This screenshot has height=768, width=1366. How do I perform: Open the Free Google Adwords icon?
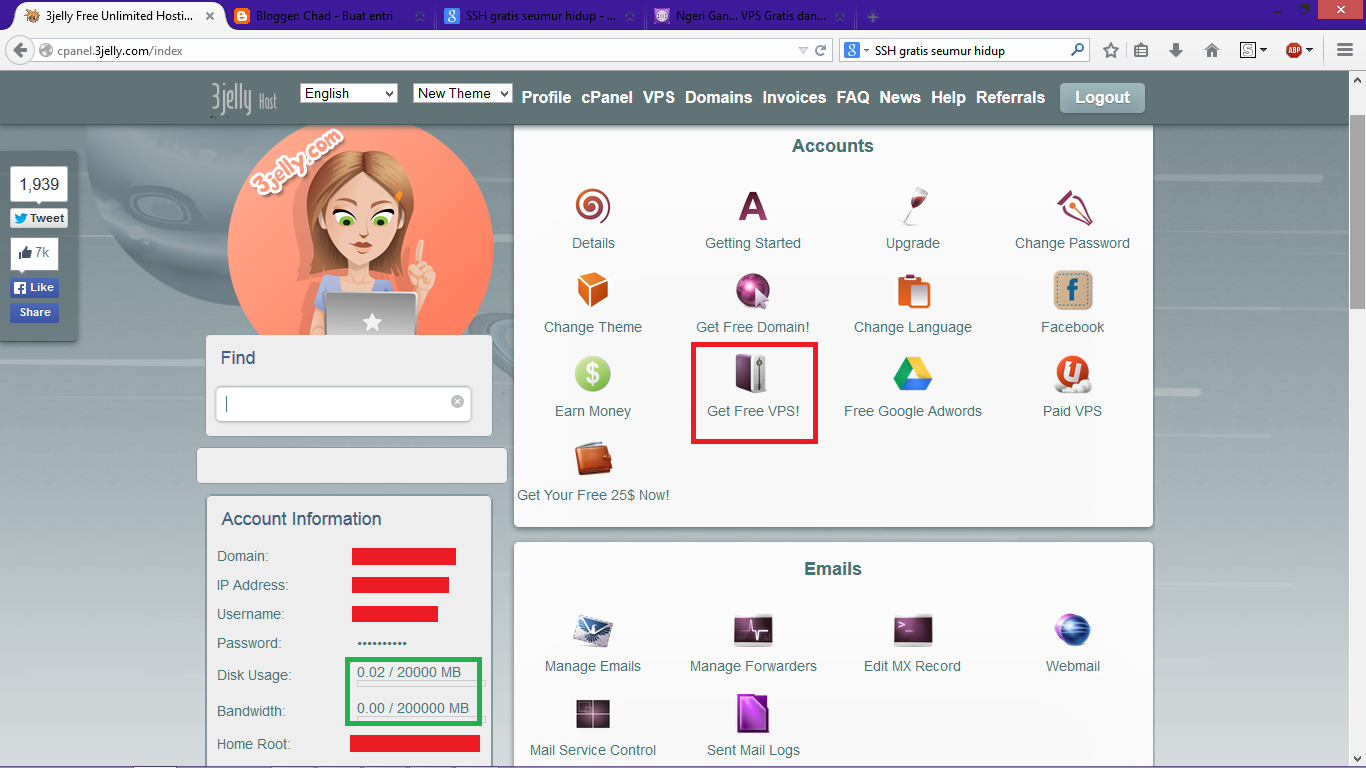913,375
